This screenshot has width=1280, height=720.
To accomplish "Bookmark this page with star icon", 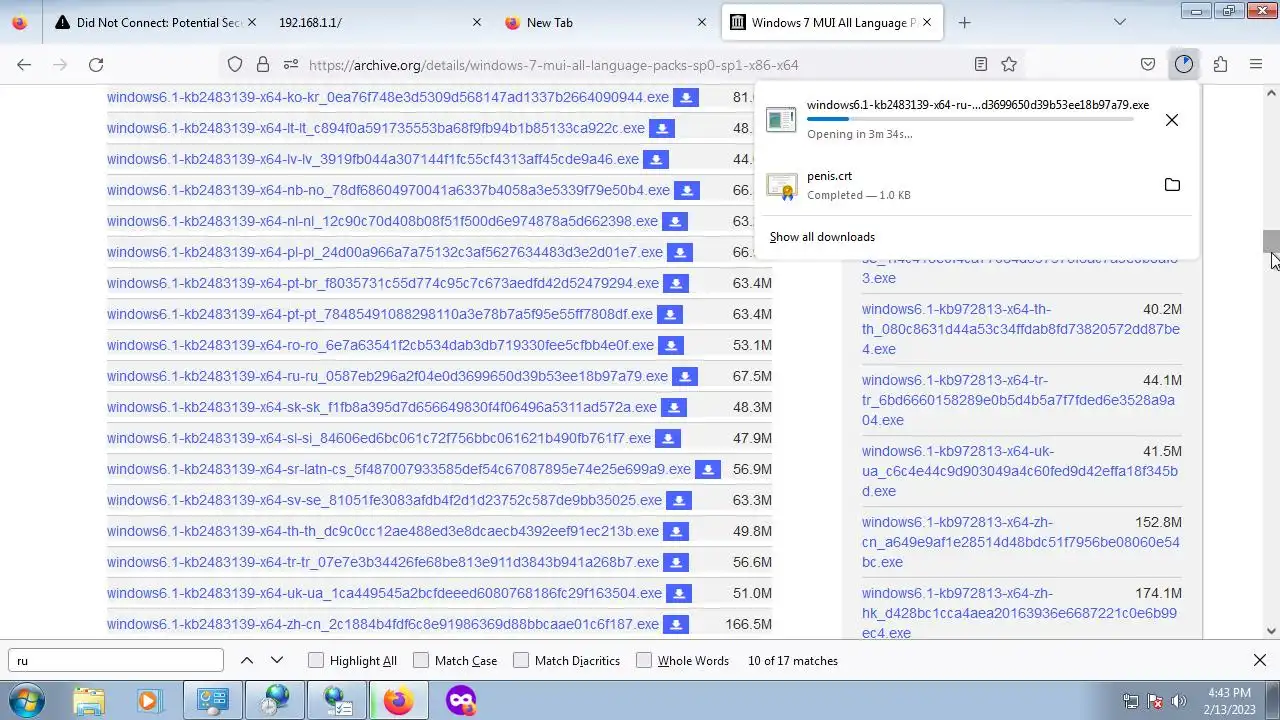I will click(1009, 64).
